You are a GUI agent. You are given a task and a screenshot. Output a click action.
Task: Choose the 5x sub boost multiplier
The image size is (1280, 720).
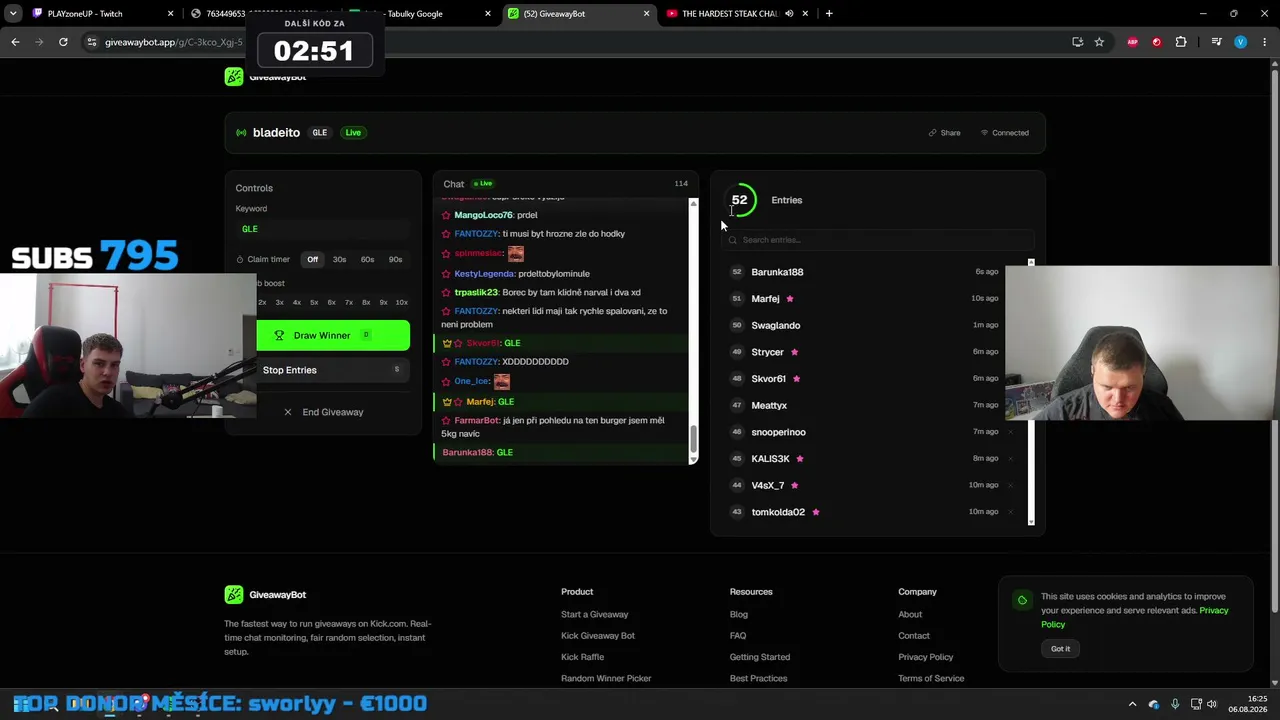[x=314, y=302]
